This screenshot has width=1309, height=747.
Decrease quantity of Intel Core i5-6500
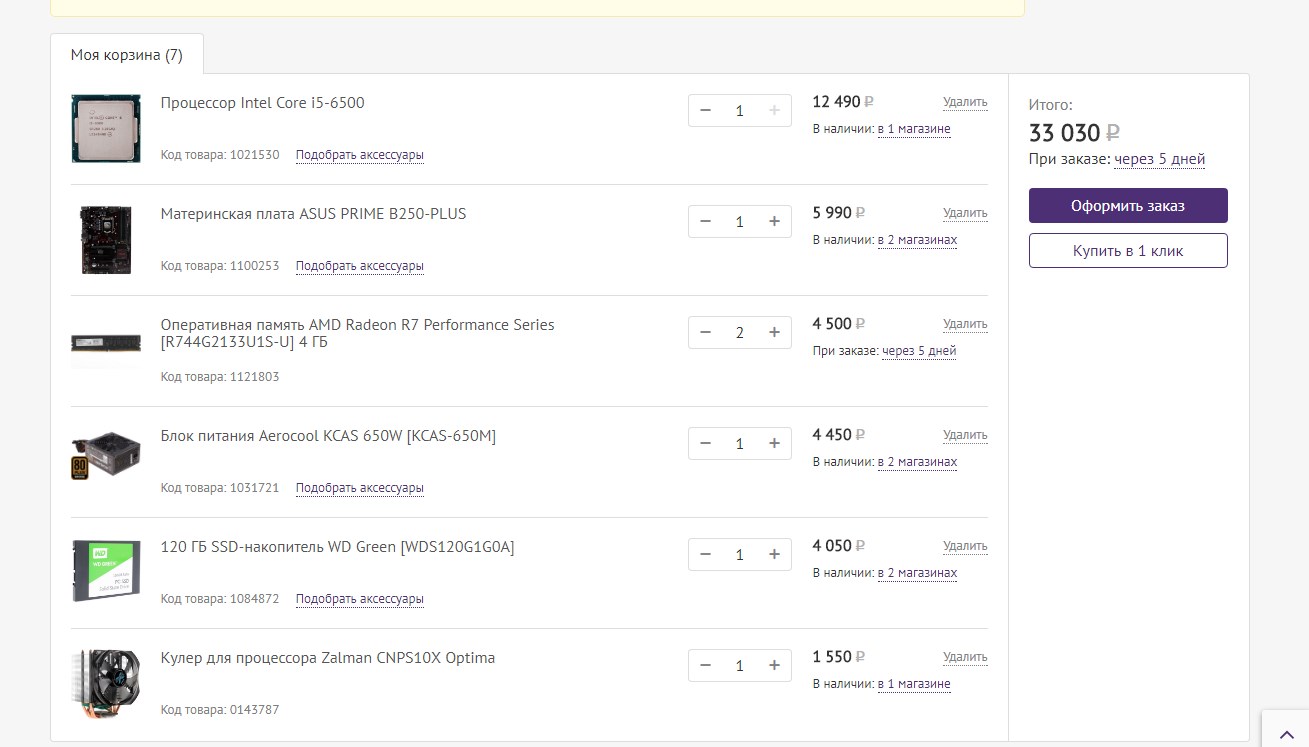point(706,110)
